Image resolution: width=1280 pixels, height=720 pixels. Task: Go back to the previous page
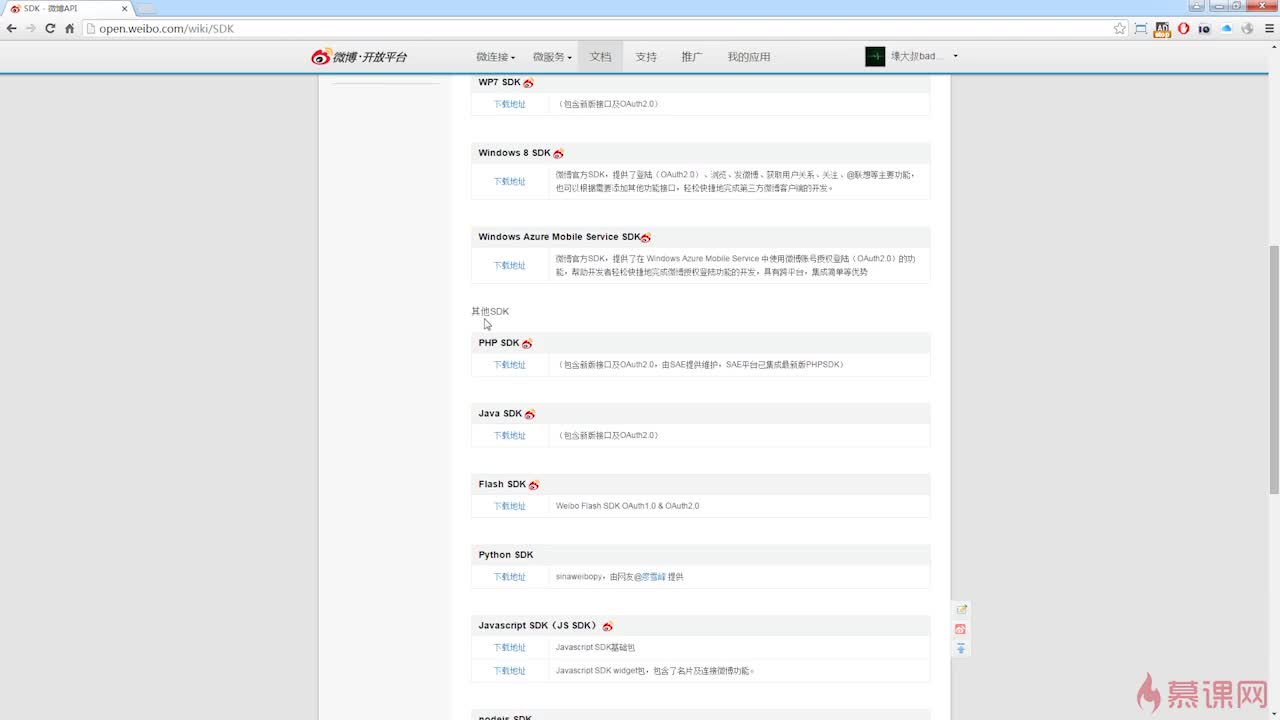[12, 29]
